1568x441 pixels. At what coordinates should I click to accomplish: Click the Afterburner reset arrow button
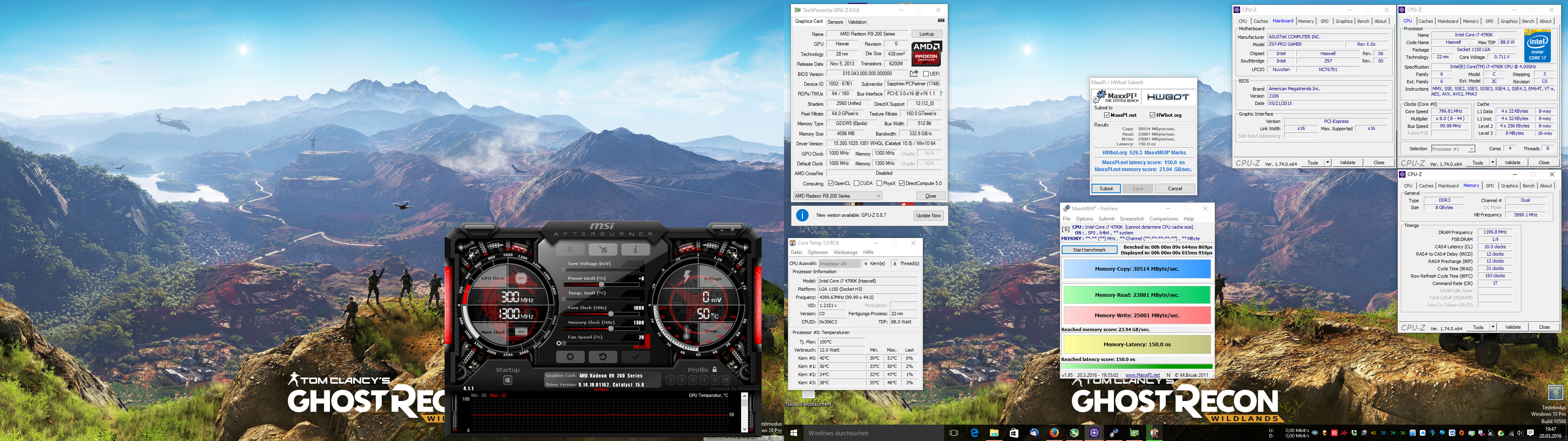coord(603,357)
